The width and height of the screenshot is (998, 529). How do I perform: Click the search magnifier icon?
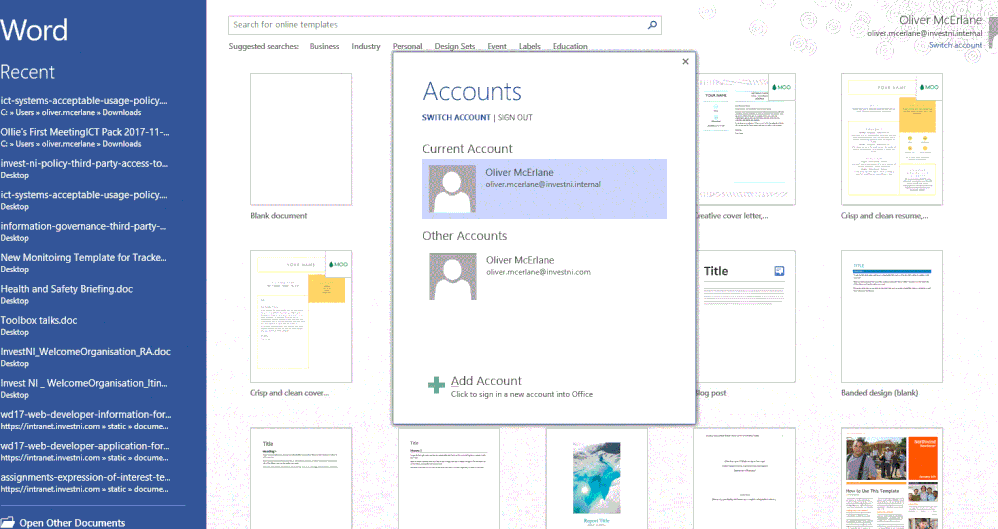652,25
